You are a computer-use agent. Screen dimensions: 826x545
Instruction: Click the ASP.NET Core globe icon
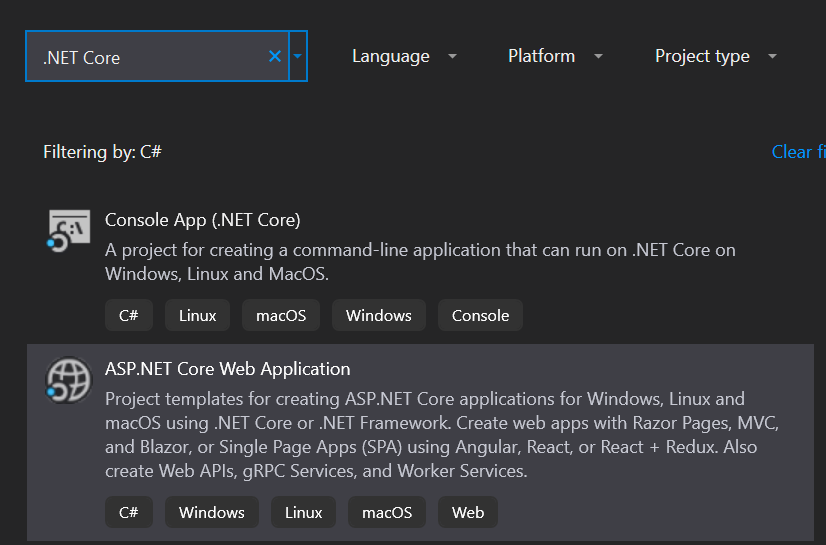coord(68,381)
